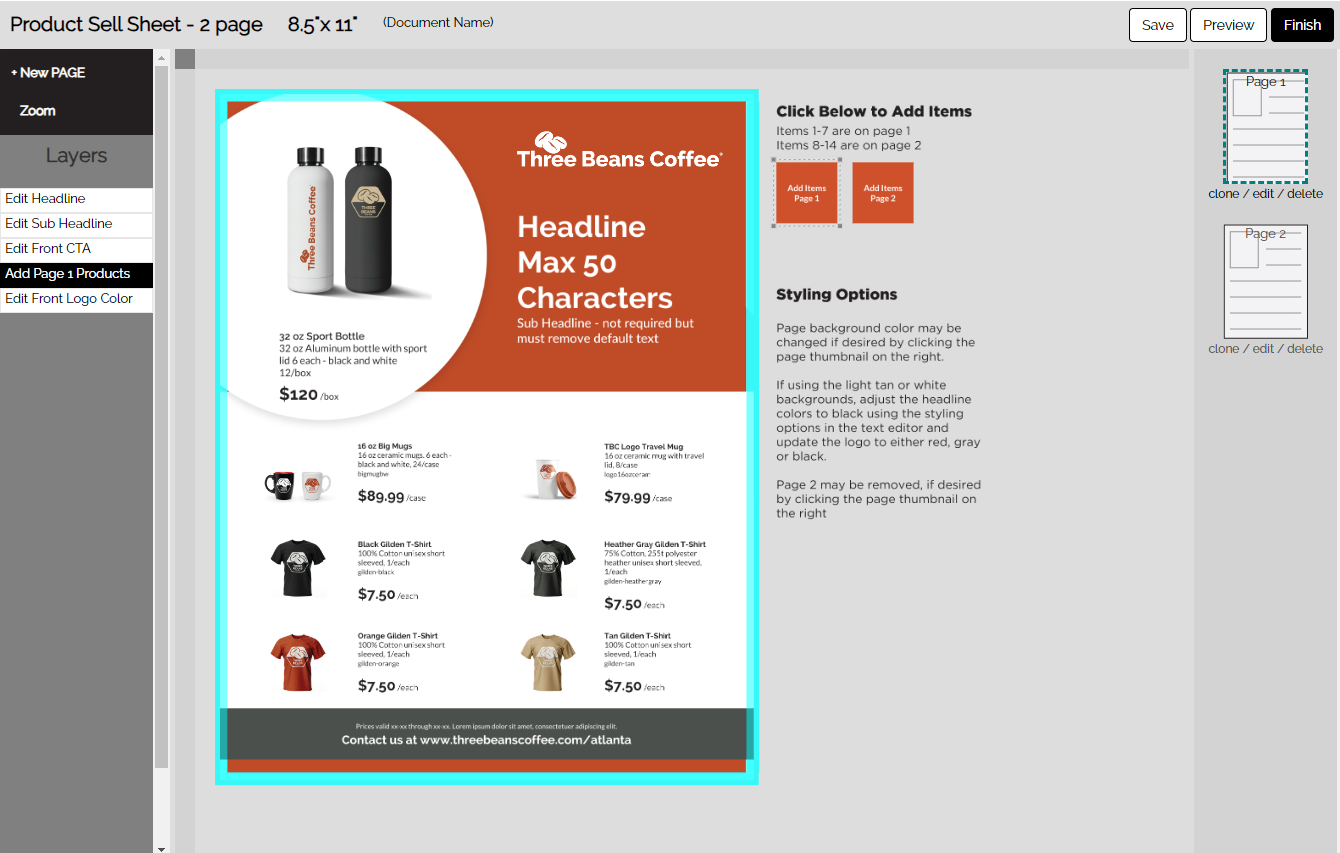Viewport: 1340px width, 853px height.
Task: Click the black T-shirt image
Action: coord(298,569)
